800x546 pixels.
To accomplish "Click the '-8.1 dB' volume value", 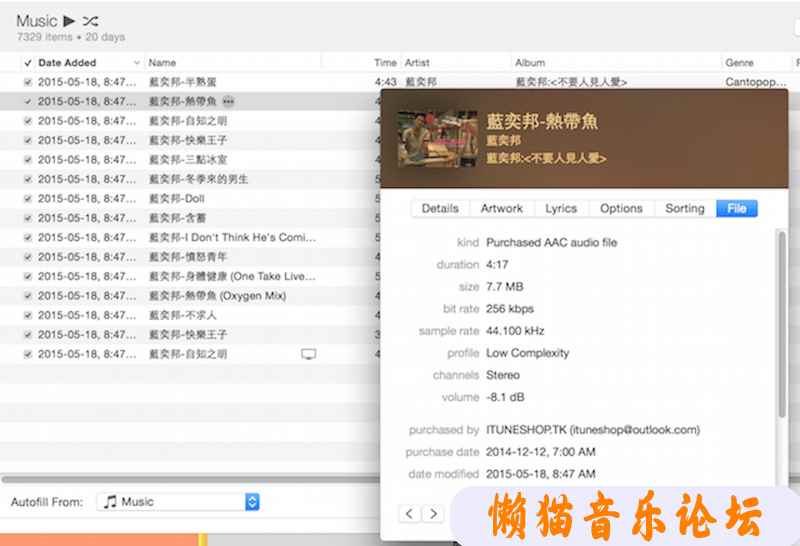I will [x=505, y=397].
